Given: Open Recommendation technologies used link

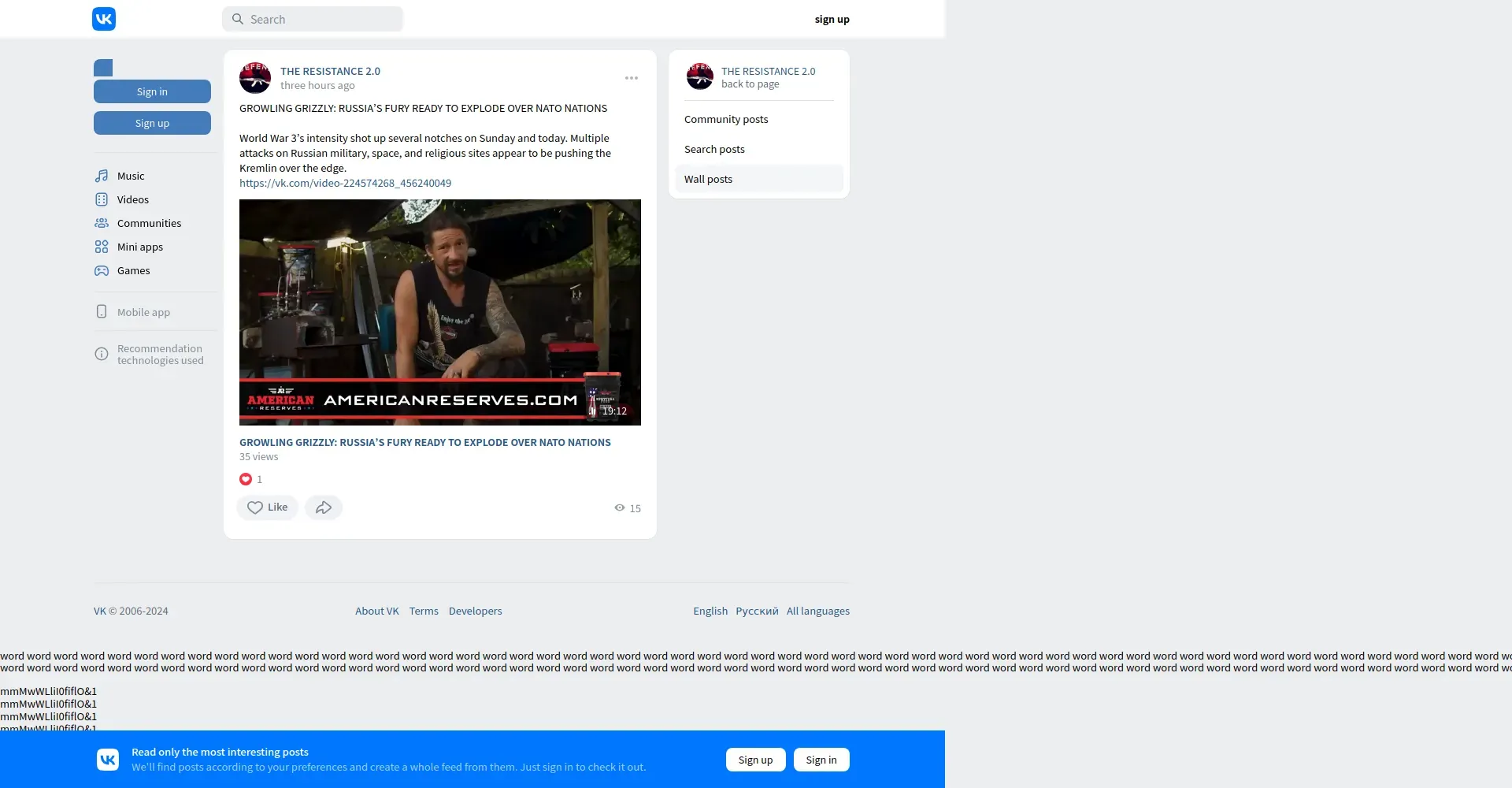Looking at the screenshot, I should [x=160, y=355].
